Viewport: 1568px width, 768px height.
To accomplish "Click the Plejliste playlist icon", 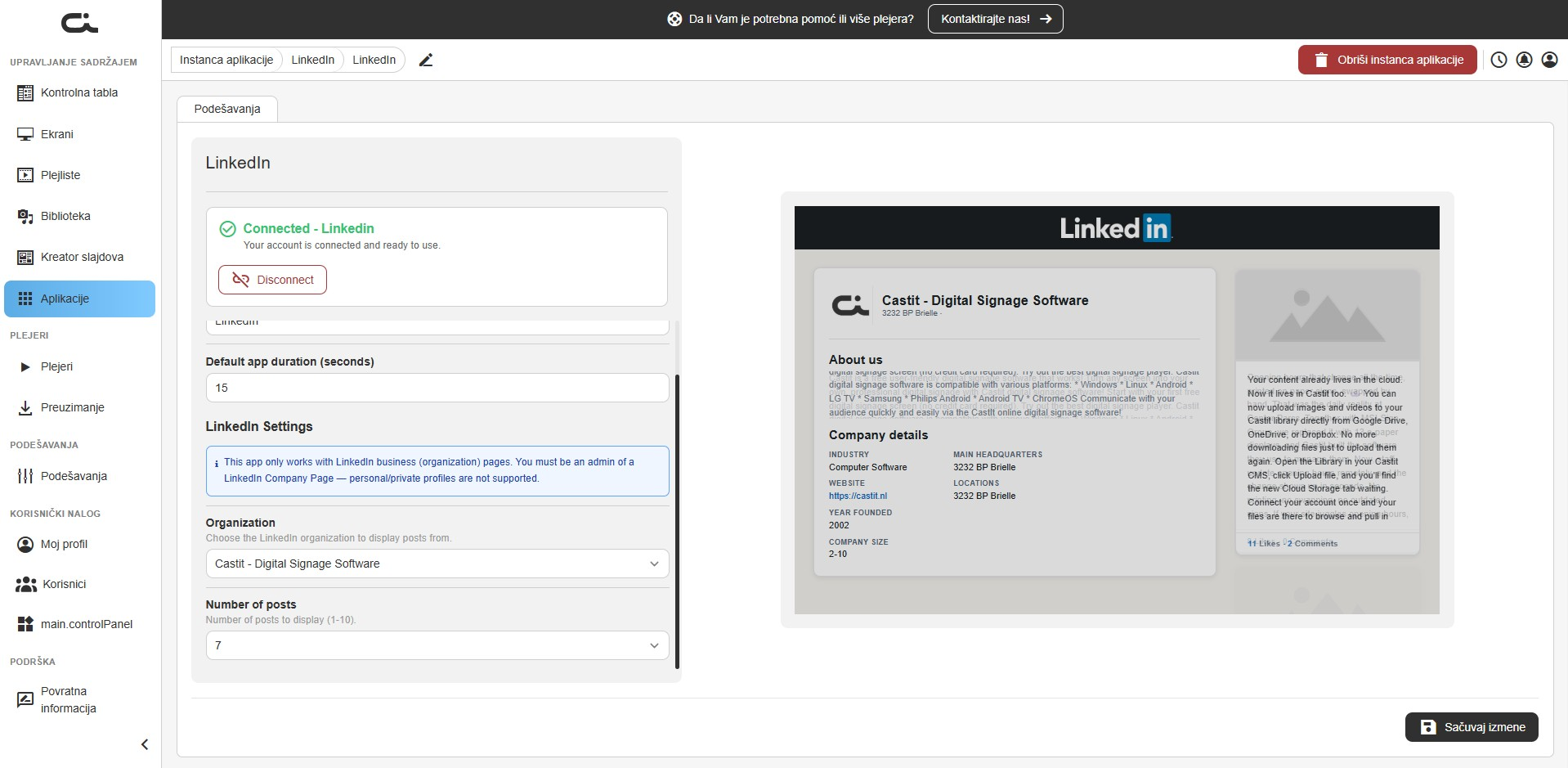I will pos(25,175).
